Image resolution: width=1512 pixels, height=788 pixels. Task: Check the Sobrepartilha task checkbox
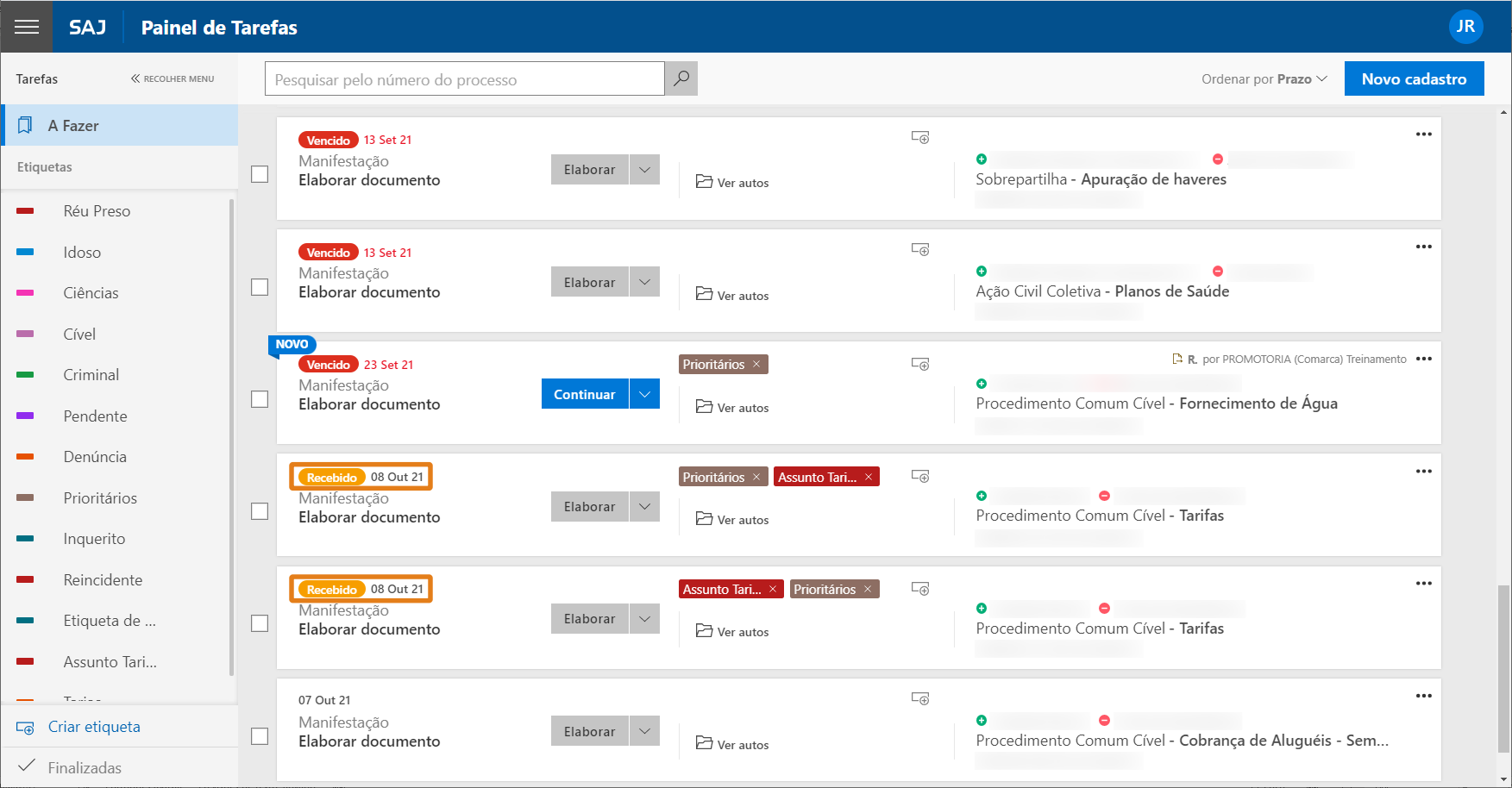click(x=260, y=174)
